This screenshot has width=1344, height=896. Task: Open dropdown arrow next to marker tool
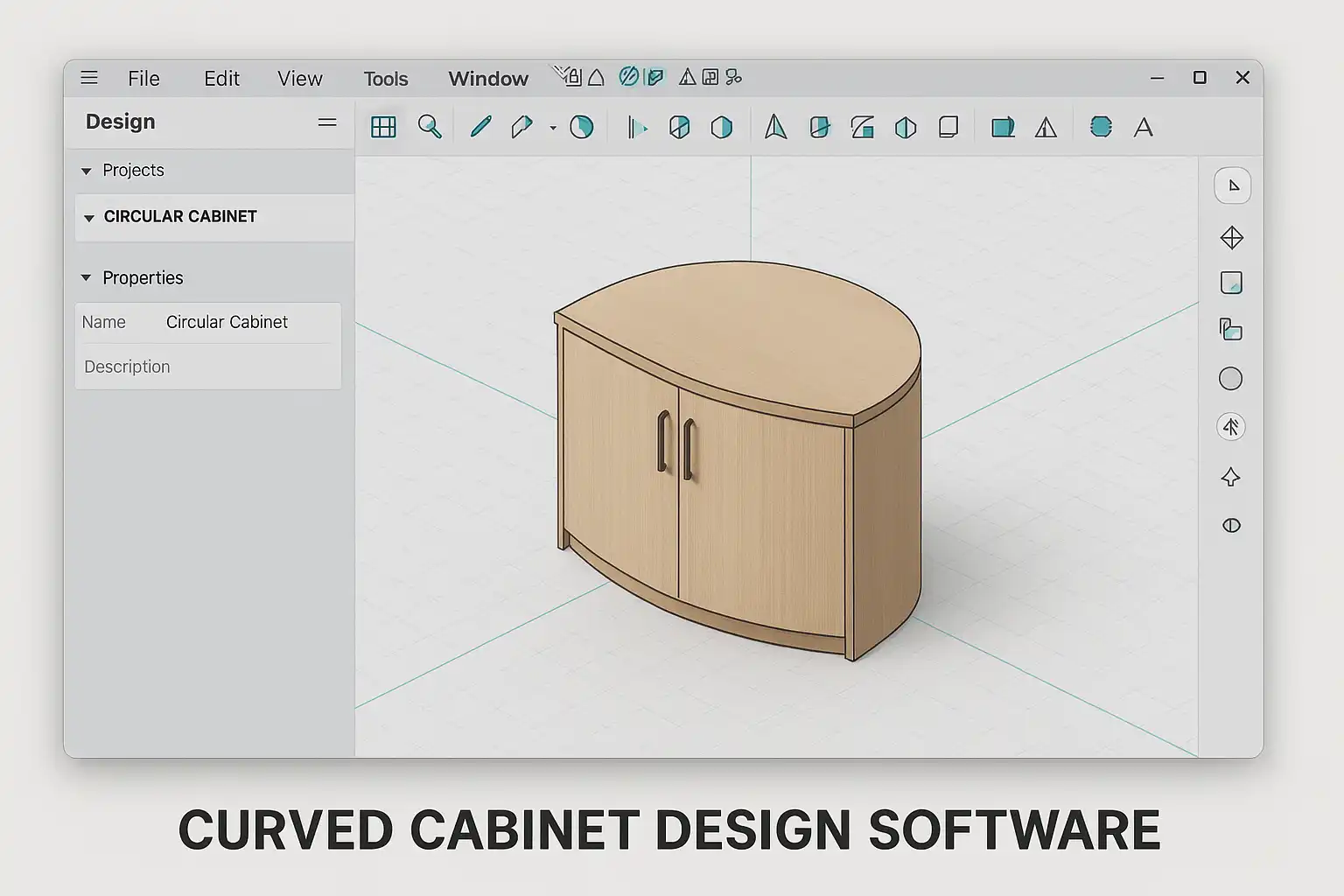(x=553, y=129)
